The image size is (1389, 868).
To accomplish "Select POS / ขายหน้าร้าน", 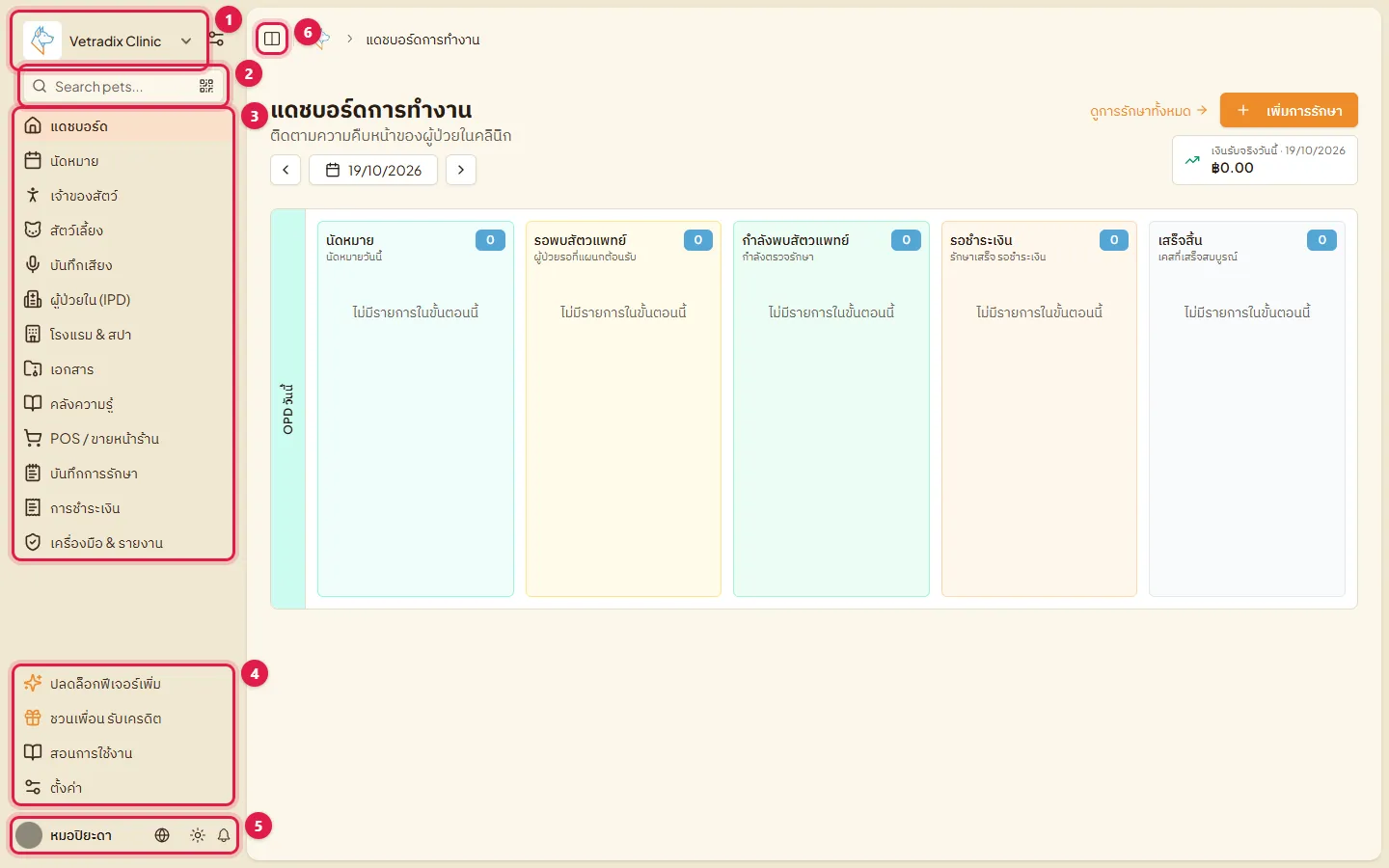I will coord(123,439).
